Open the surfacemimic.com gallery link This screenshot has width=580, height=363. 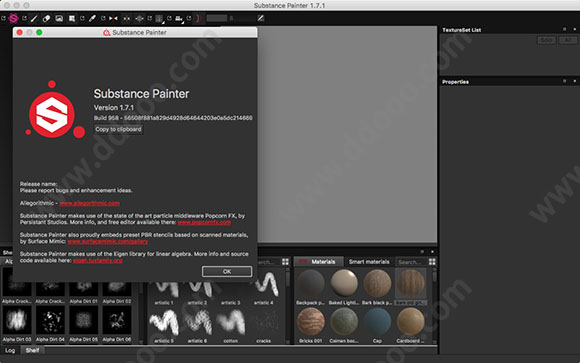108,241
